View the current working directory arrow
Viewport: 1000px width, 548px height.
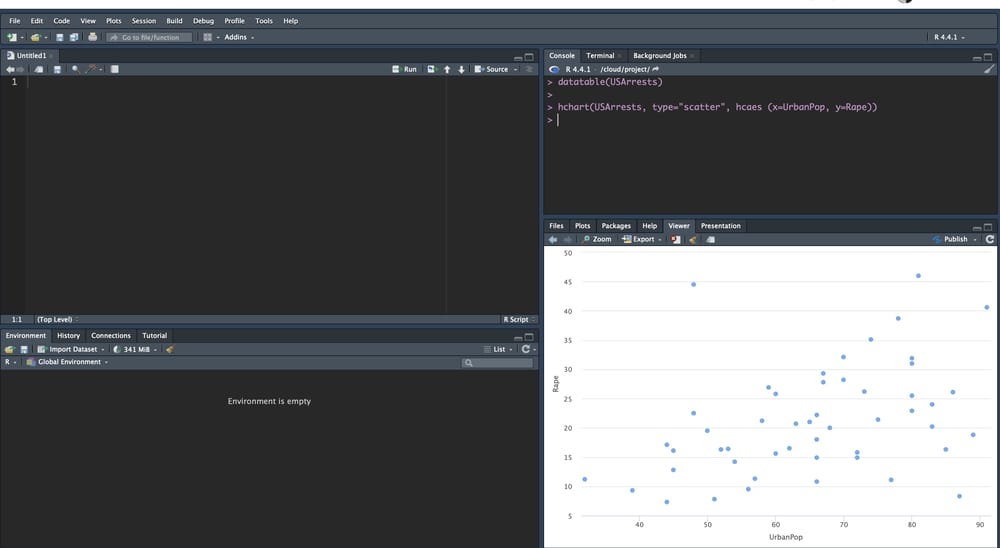coord(656,69)
